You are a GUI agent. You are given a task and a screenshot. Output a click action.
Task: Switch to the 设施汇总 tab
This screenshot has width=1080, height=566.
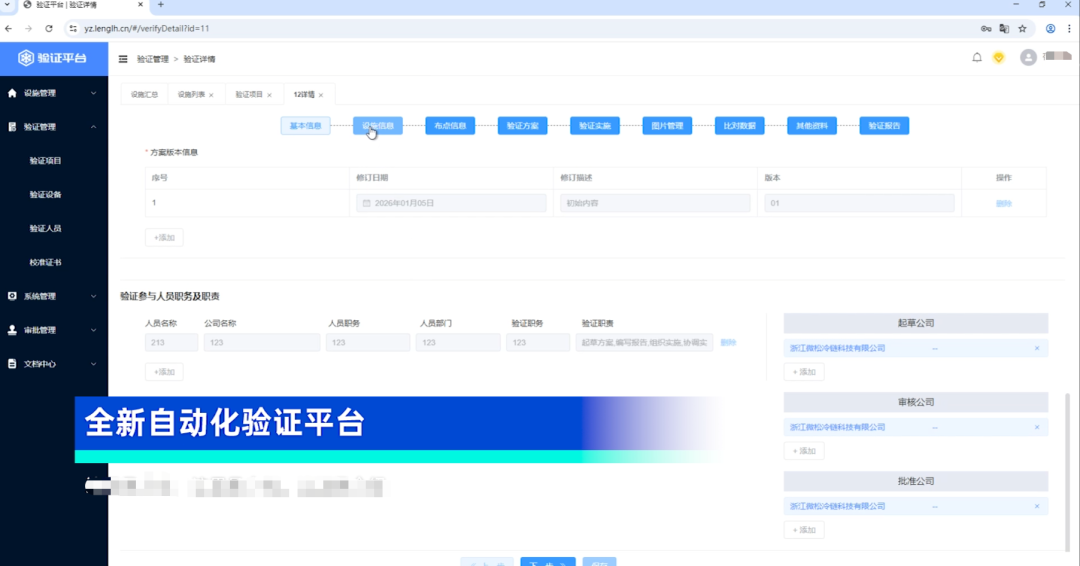(145, 95)
